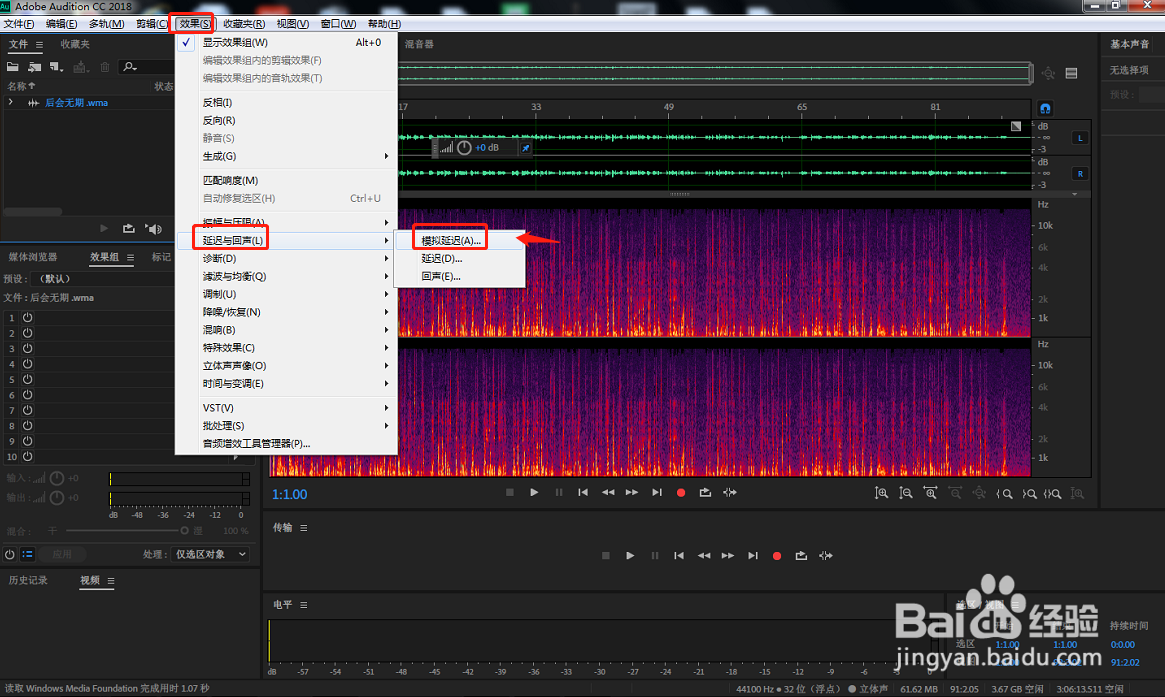Select 延迟(D)... from the submenu
This screenshot has height=697, width=1165.
click(459, 259)
